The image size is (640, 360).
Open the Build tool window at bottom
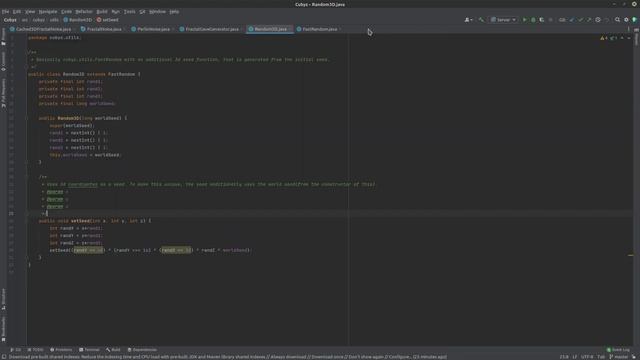113,350
